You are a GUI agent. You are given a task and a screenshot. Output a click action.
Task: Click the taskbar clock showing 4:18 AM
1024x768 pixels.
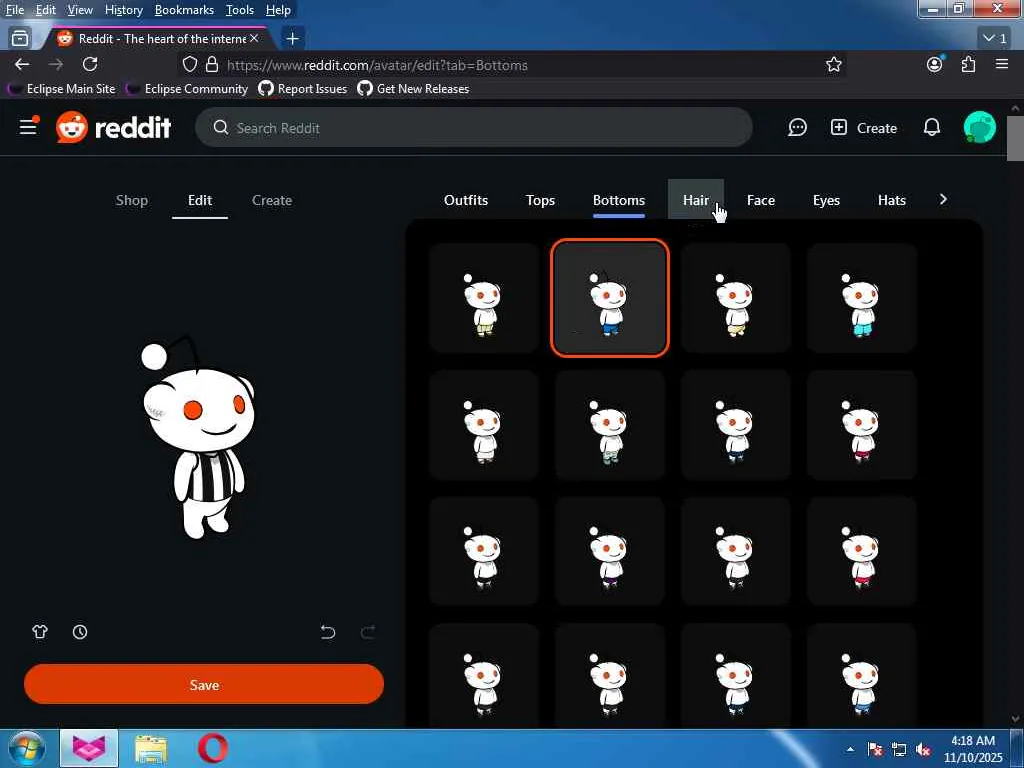(x=972, y=748)
